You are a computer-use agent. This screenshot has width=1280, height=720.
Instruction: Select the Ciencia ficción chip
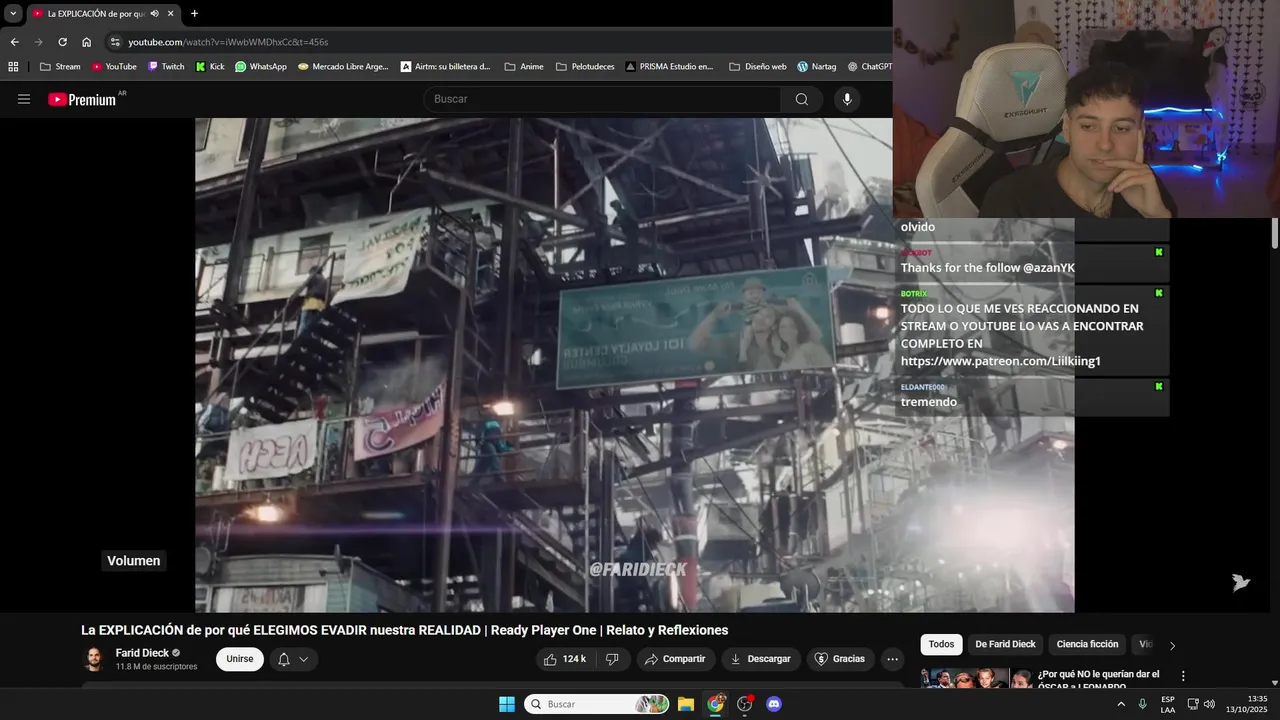1087,644
